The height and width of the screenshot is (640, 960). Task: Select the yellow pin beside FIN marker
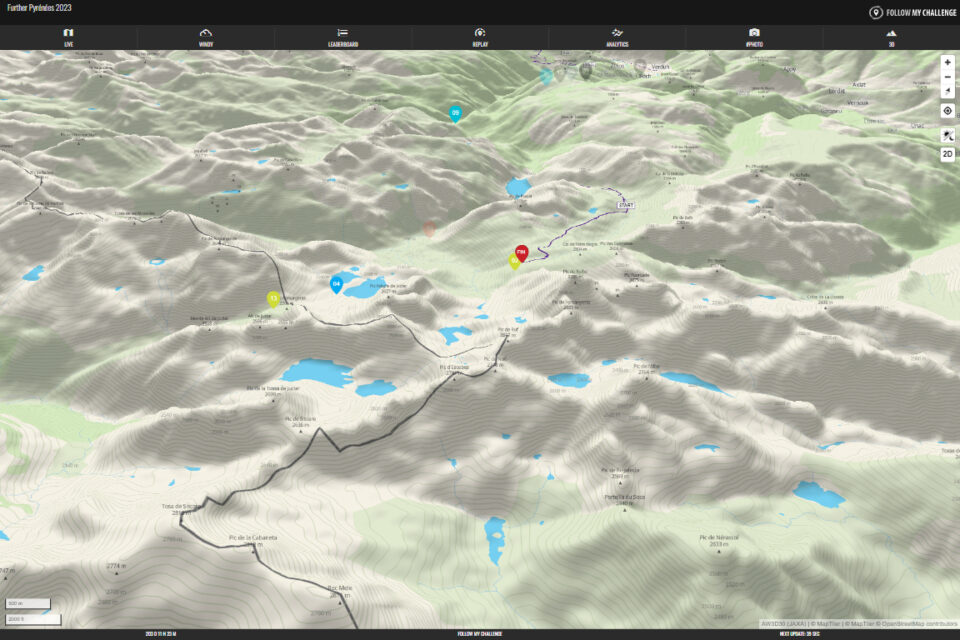(513, 262)
